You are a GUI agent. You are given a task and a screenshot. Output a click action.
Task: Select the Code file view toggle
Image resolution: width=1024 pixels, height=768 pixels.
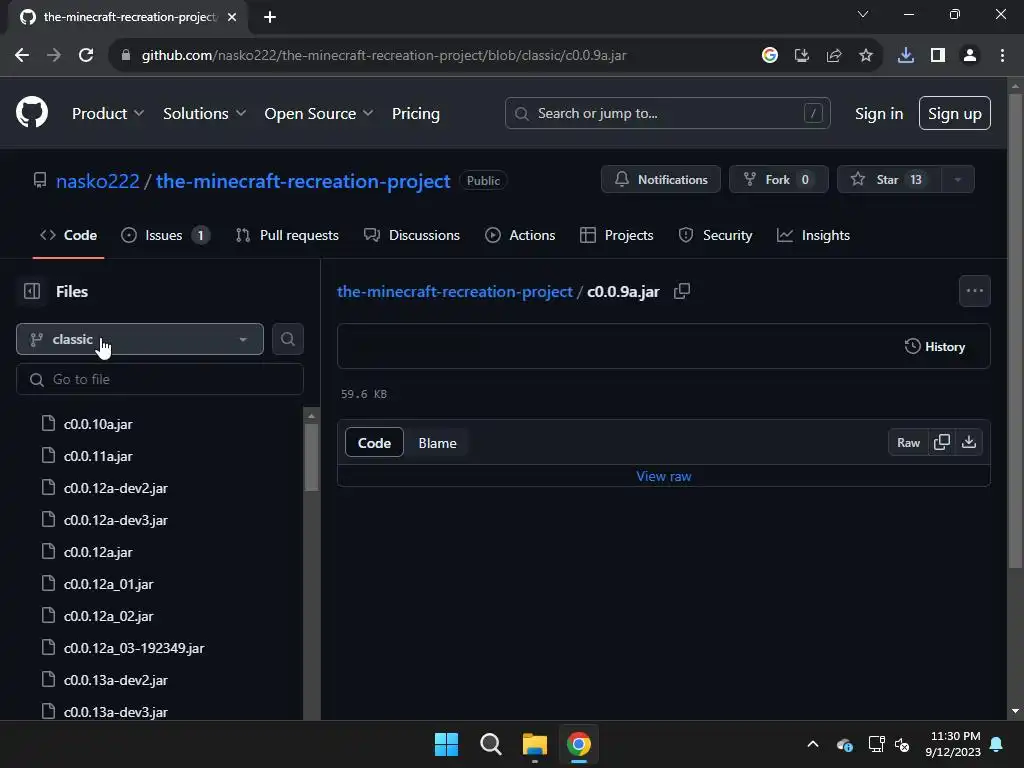pyautogui.click(x=374, y=443)
